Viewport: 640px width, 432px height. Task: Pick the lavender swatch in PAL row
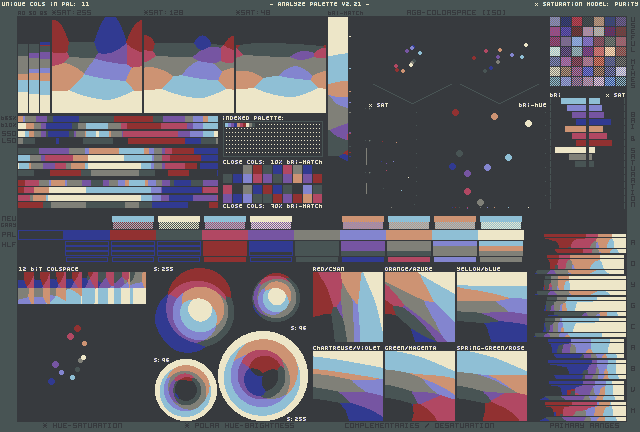coord(363,235)
